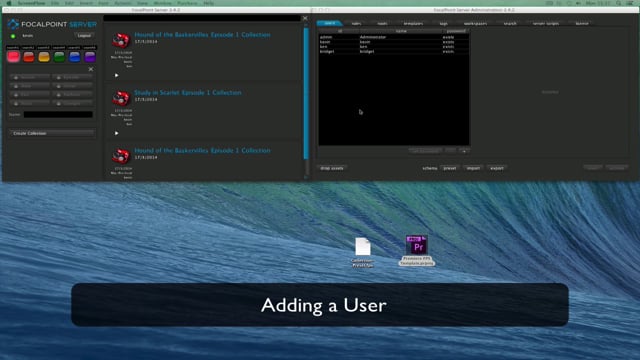
Task: Click the Logout button
Action: [84, 36]
